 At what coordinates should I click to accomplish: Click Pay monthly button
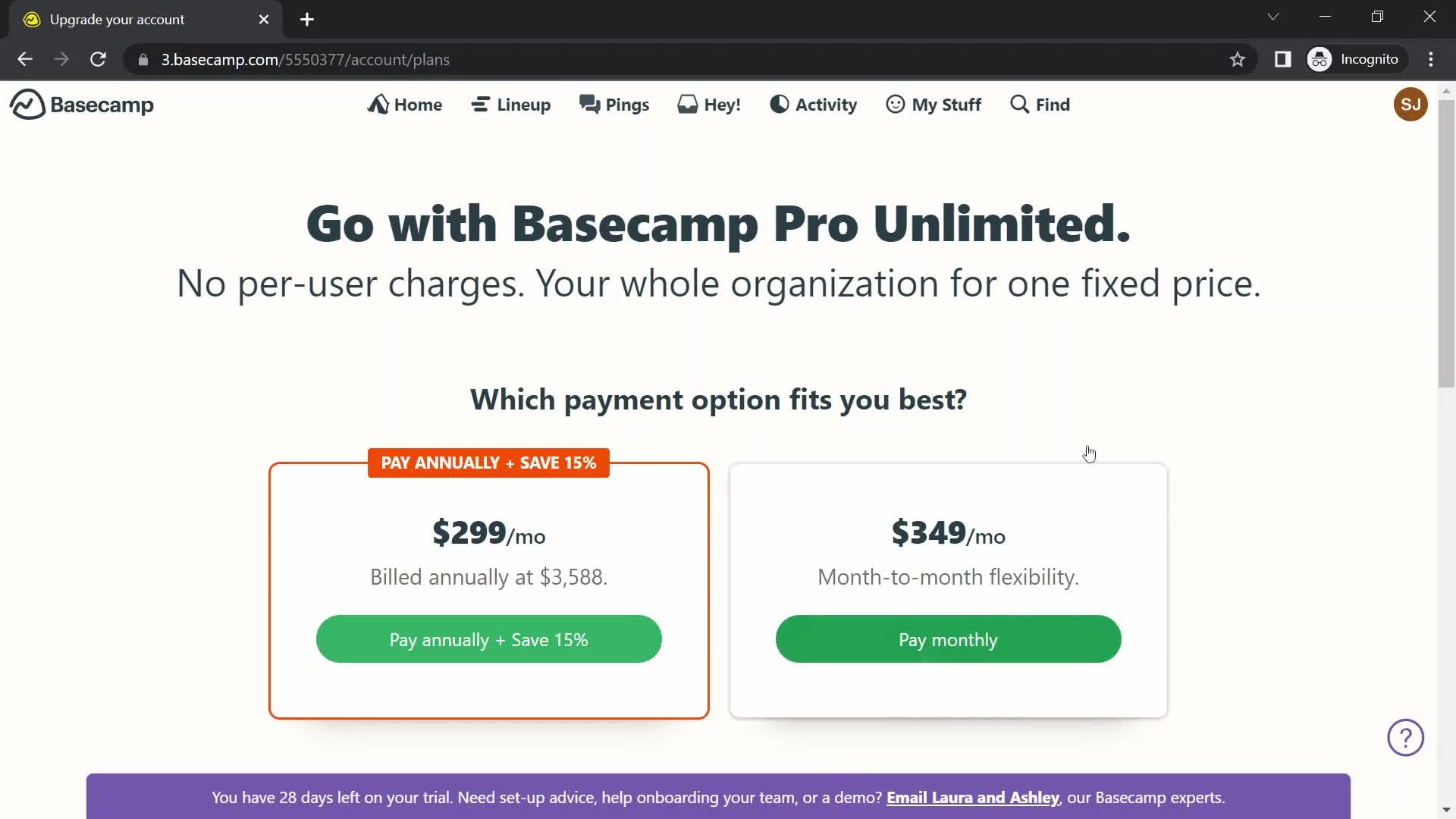click(x=948, y=640)
